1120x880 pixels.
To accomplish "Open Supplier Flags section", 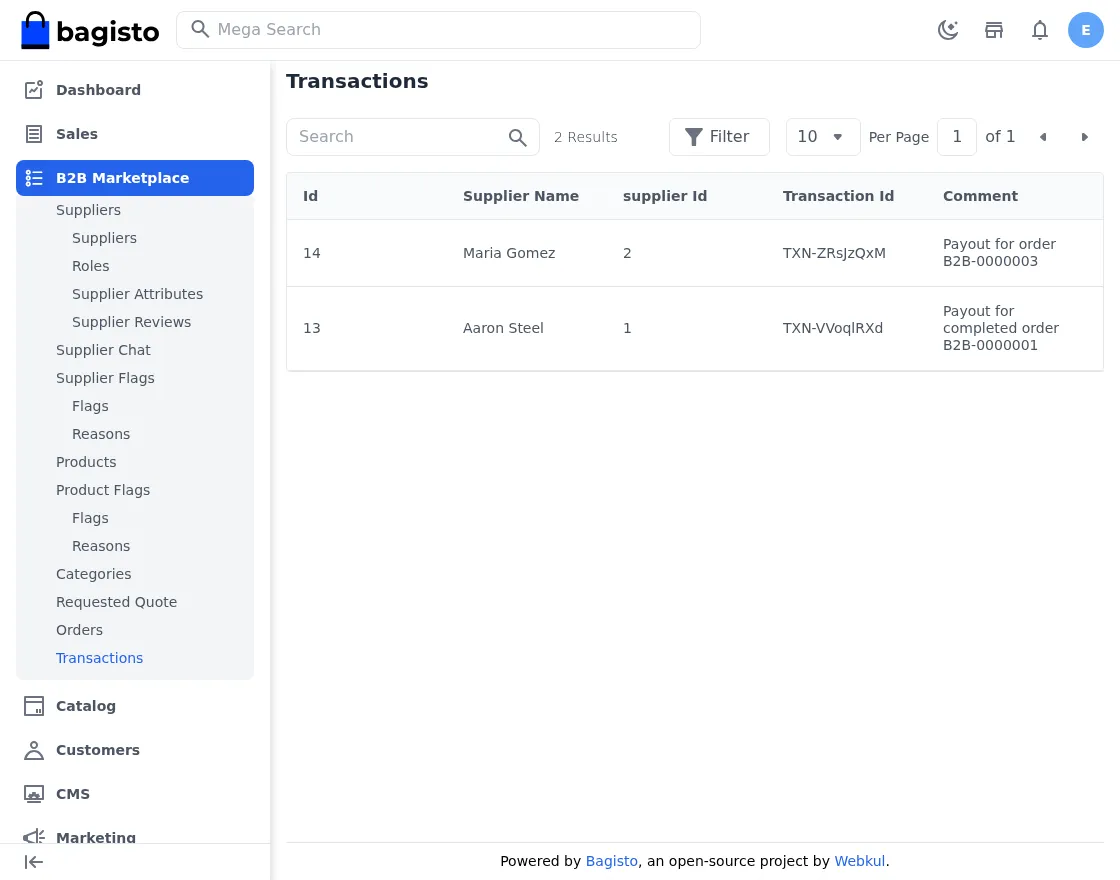I will 105,378.
